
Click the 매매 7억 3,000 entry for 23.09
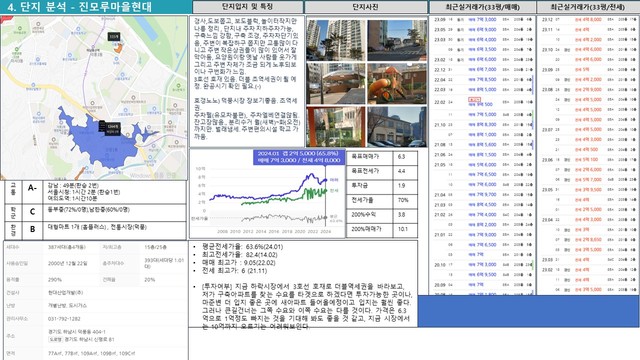coord(482,20)
